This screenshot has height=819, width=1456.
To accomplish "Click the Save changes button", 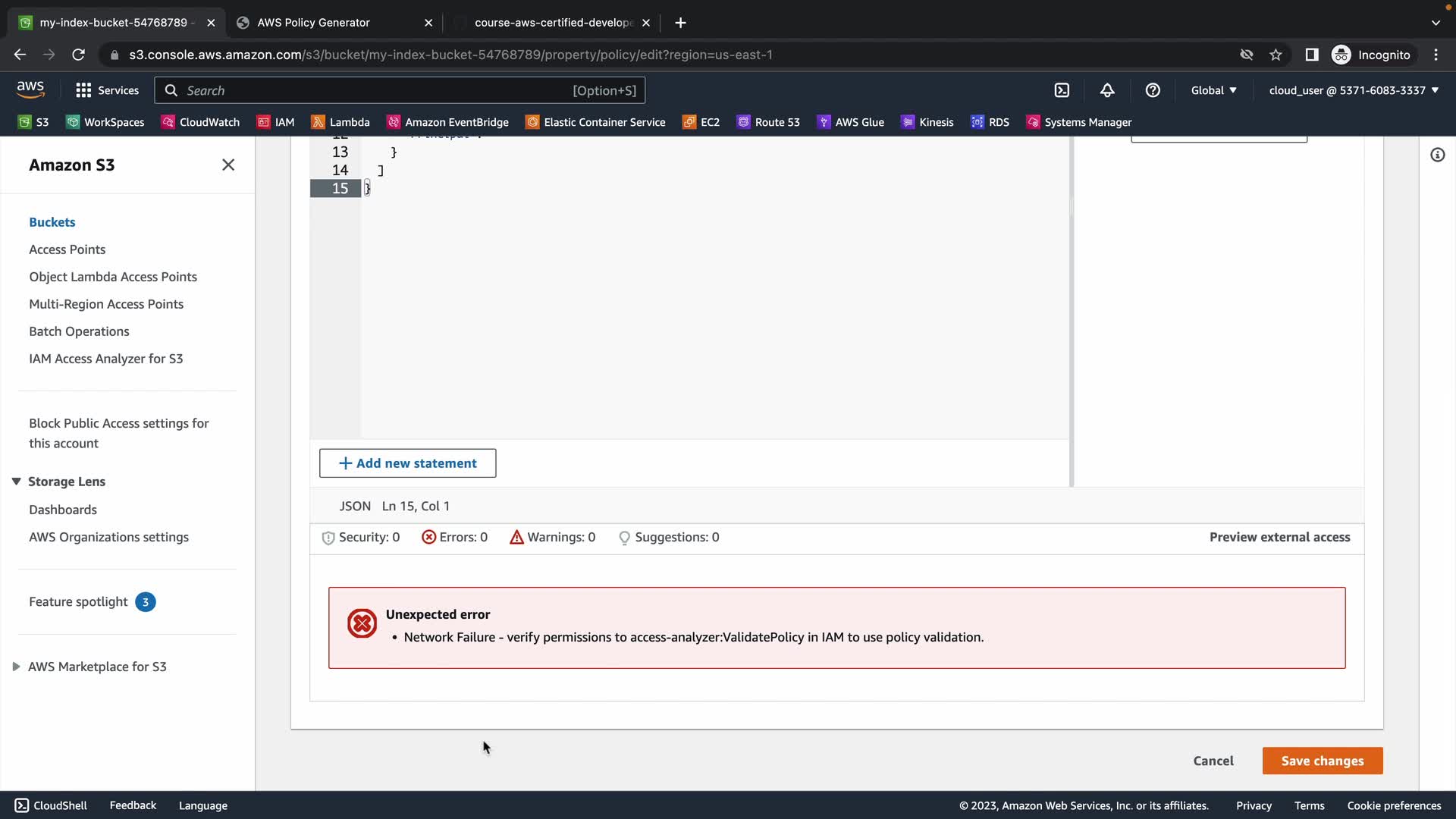I will coord(1322,761).
